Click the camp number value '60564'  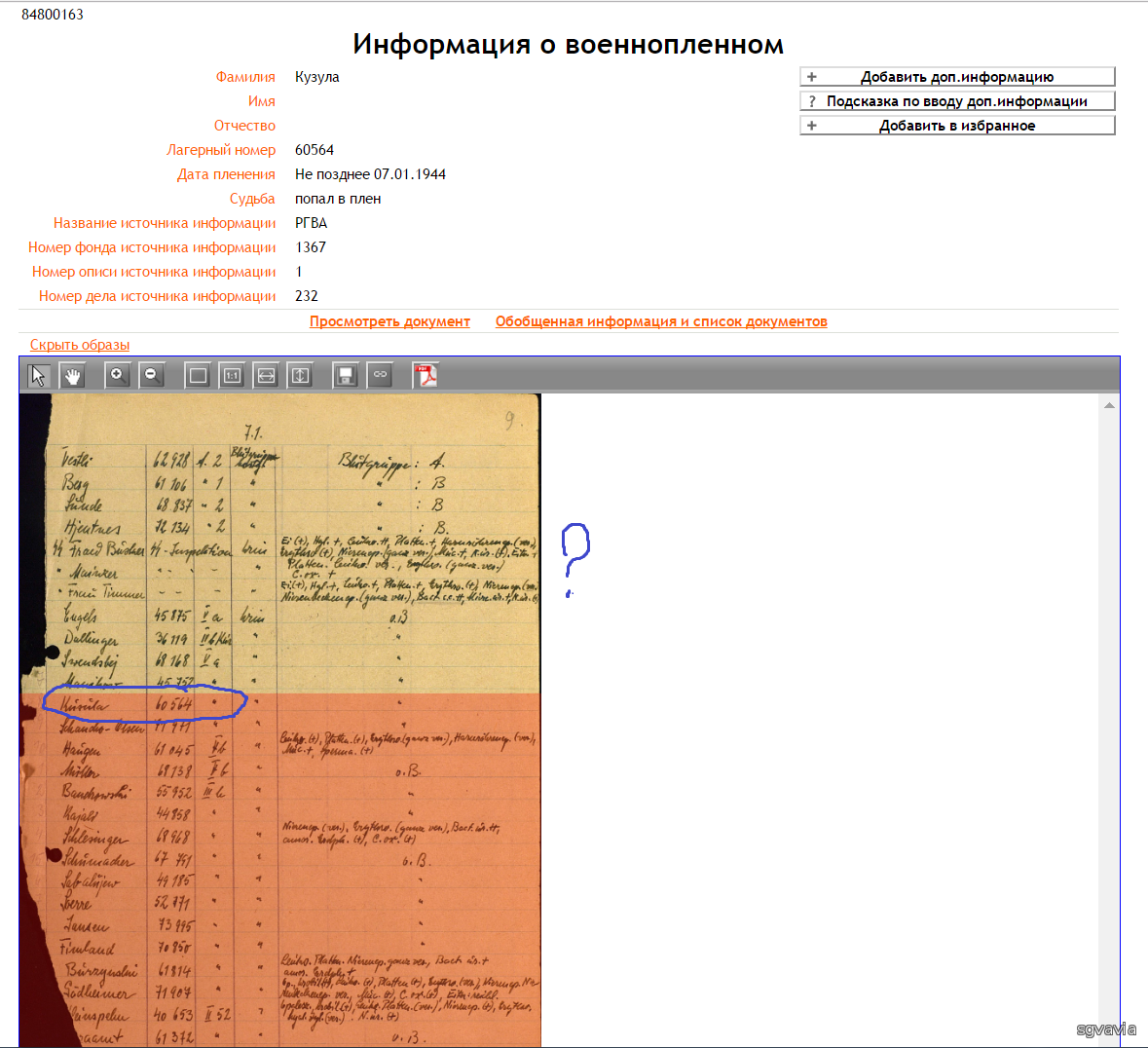315,150
